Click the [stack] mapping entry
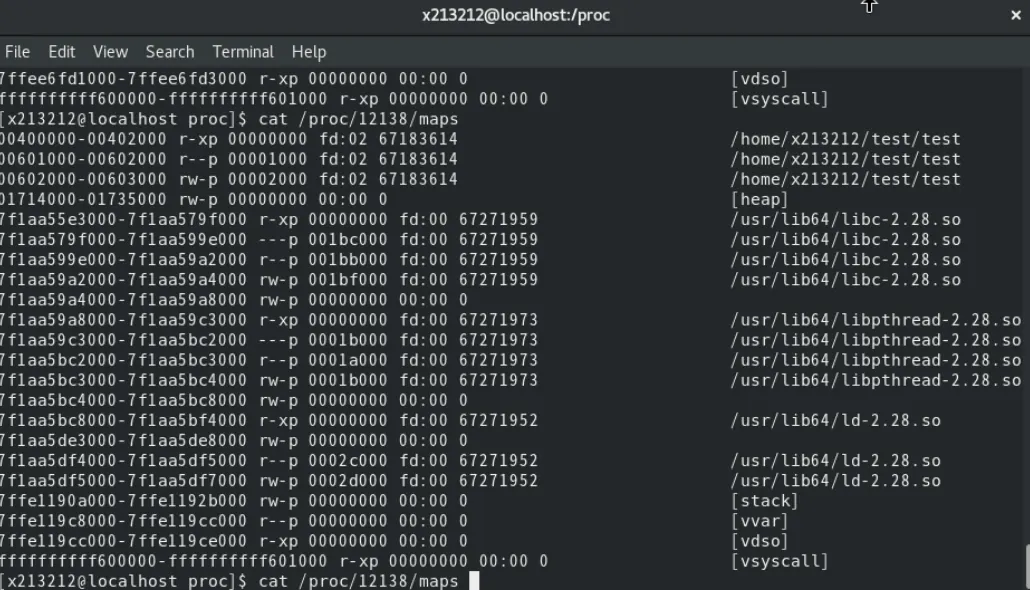 point(764,501)
